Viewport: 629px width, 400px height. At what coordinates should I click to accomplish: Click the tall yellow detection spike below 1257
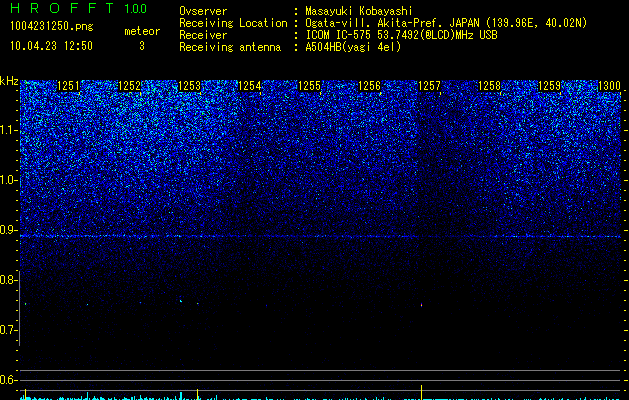coord(421,392)
